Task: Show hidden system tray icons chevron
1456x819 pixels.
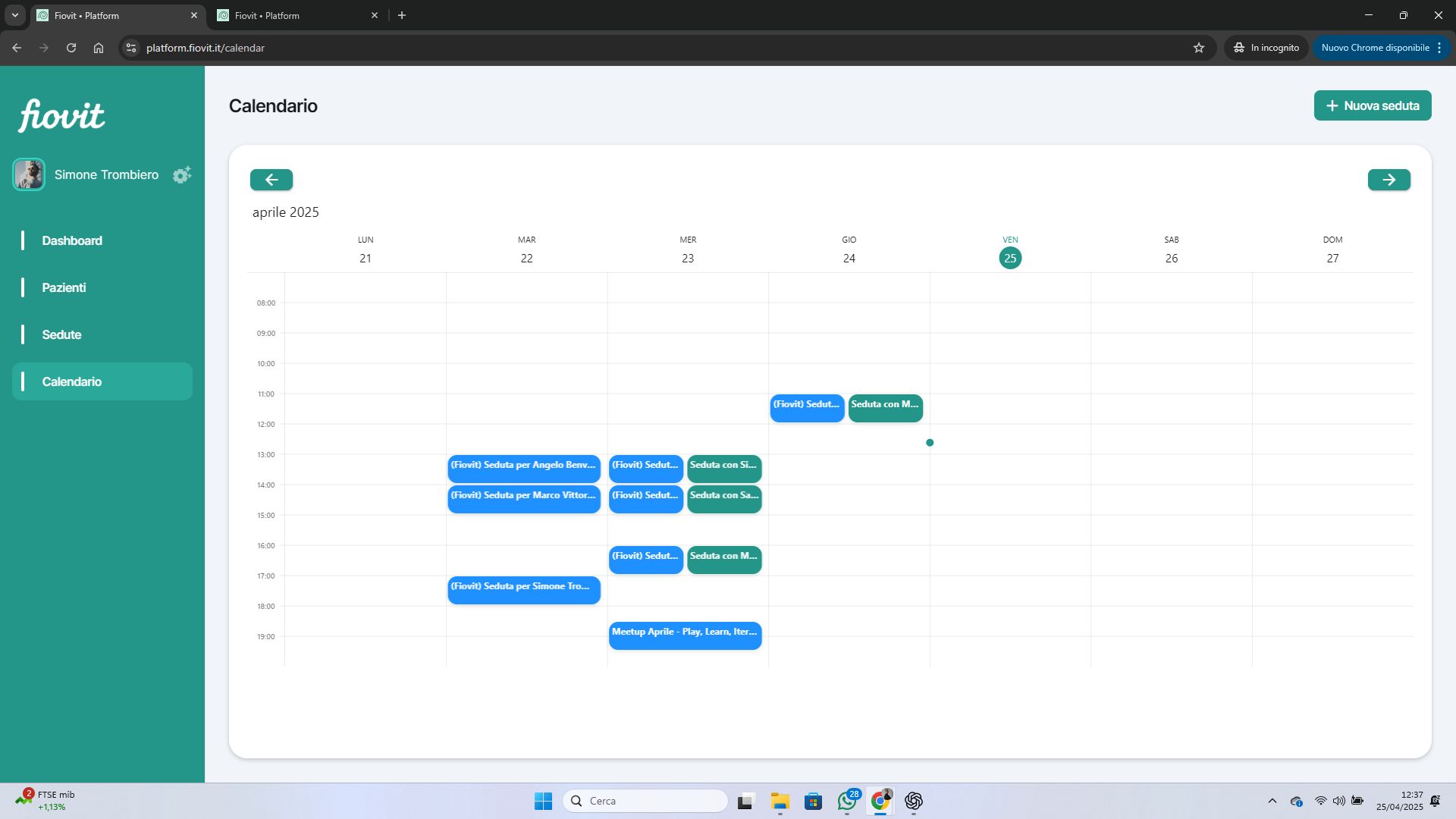Action: (1272, 801)
